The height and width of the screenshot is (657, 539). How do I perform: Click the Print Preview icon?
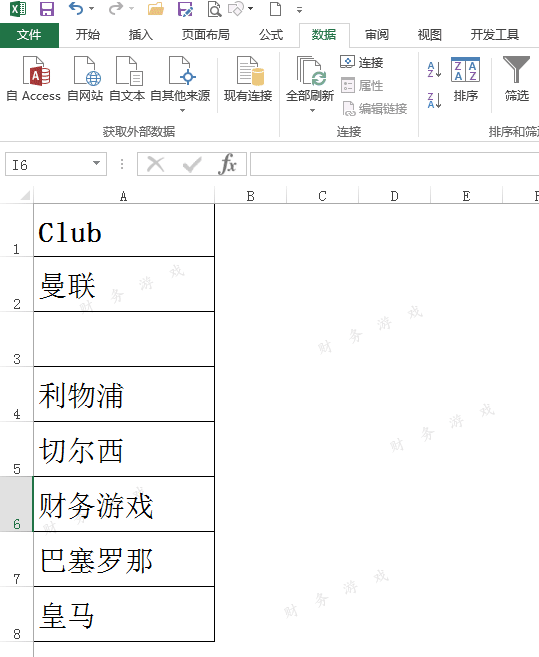214,9
